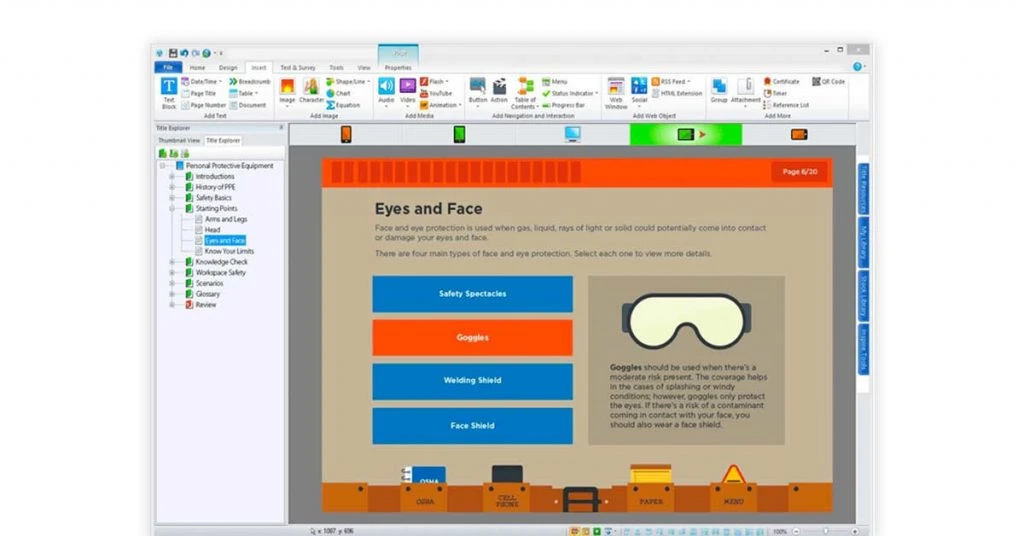Insert a Timer object

point(775,93)
